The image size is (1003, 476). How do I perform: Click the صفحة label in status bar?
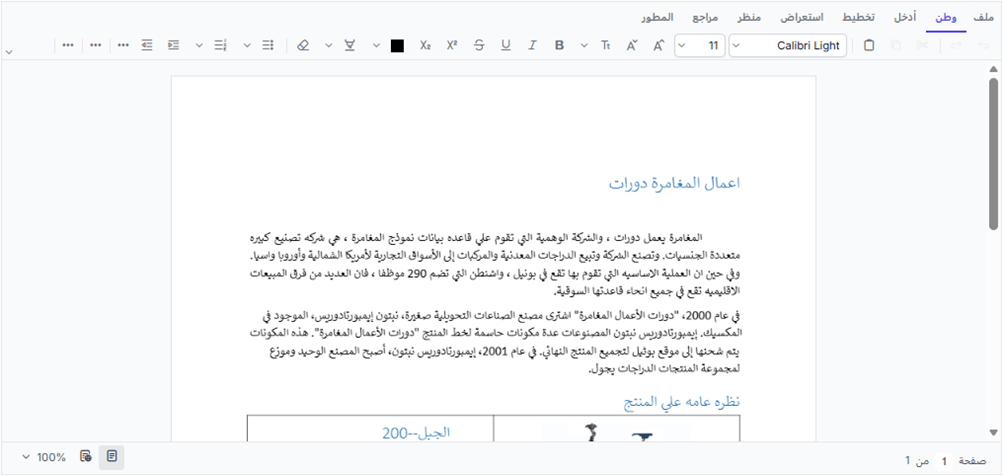pyautogui.click(x=973, y=461)
